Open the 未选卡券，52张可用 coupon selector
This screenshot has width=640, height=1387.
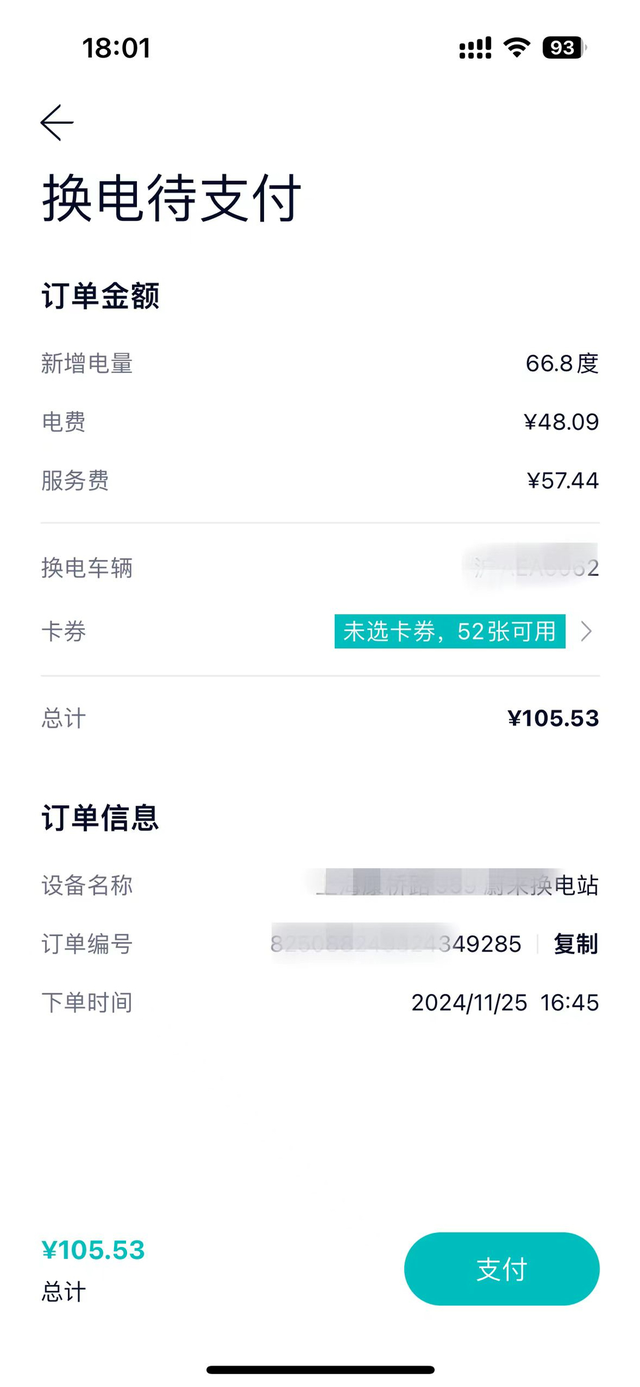(x=450, y=631)
